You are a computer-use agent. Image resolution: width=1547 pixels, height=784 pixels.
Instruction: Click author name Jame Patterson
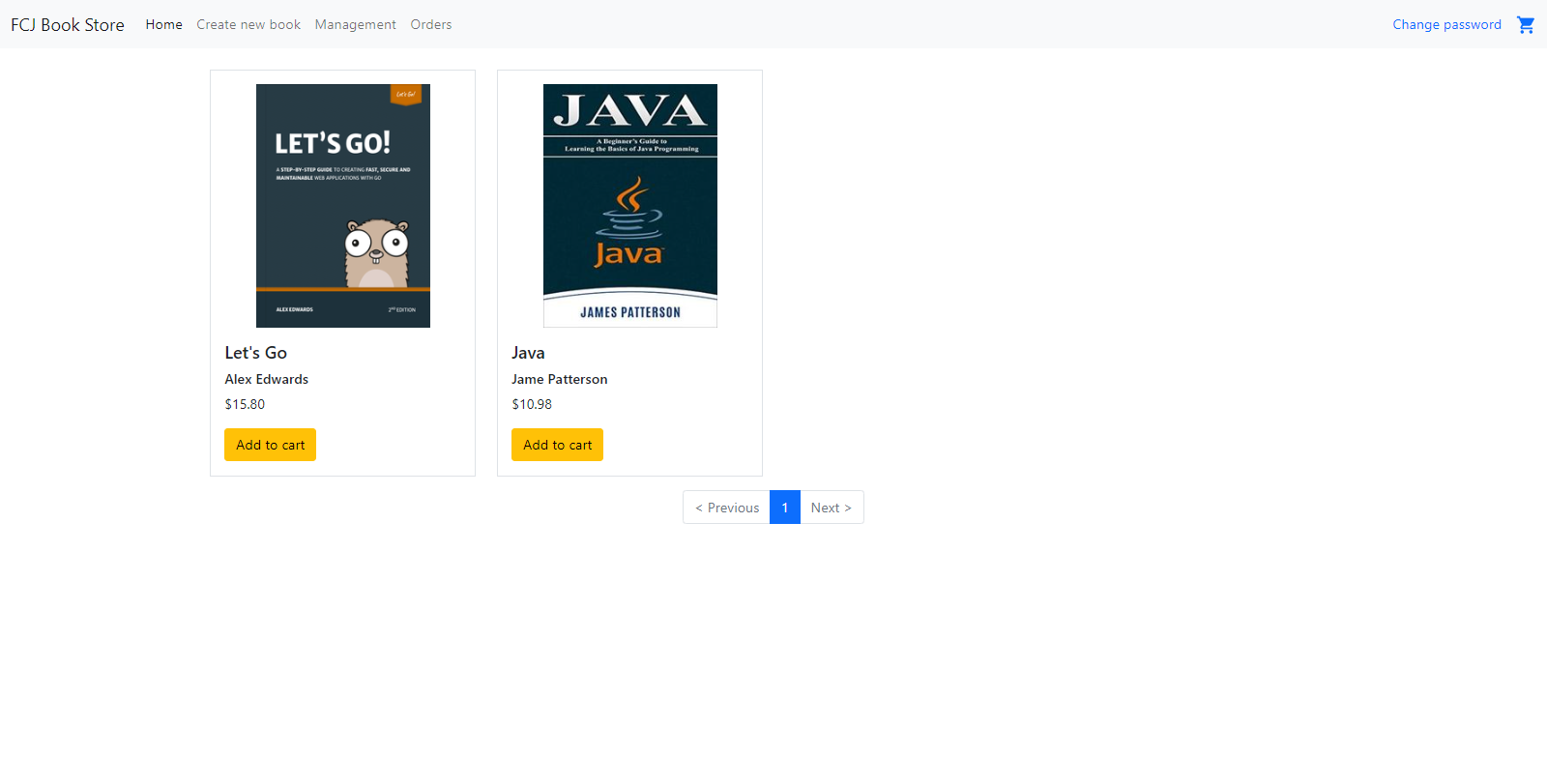click(x=560, y=379)
